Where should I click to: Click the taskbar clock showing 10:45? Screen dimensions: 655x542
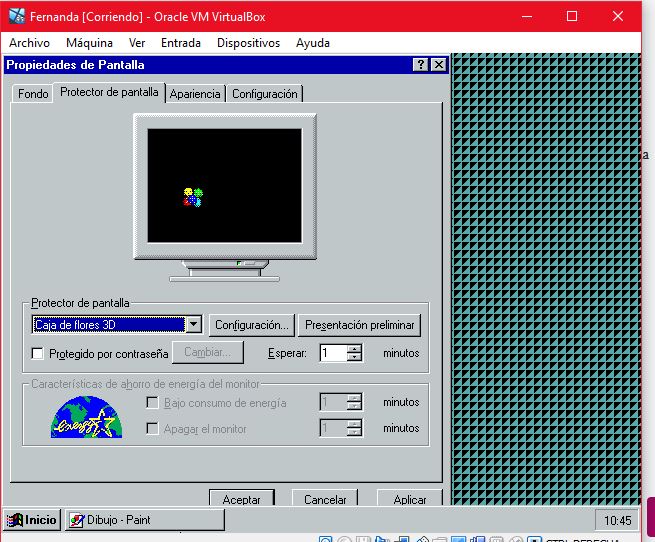619,520
